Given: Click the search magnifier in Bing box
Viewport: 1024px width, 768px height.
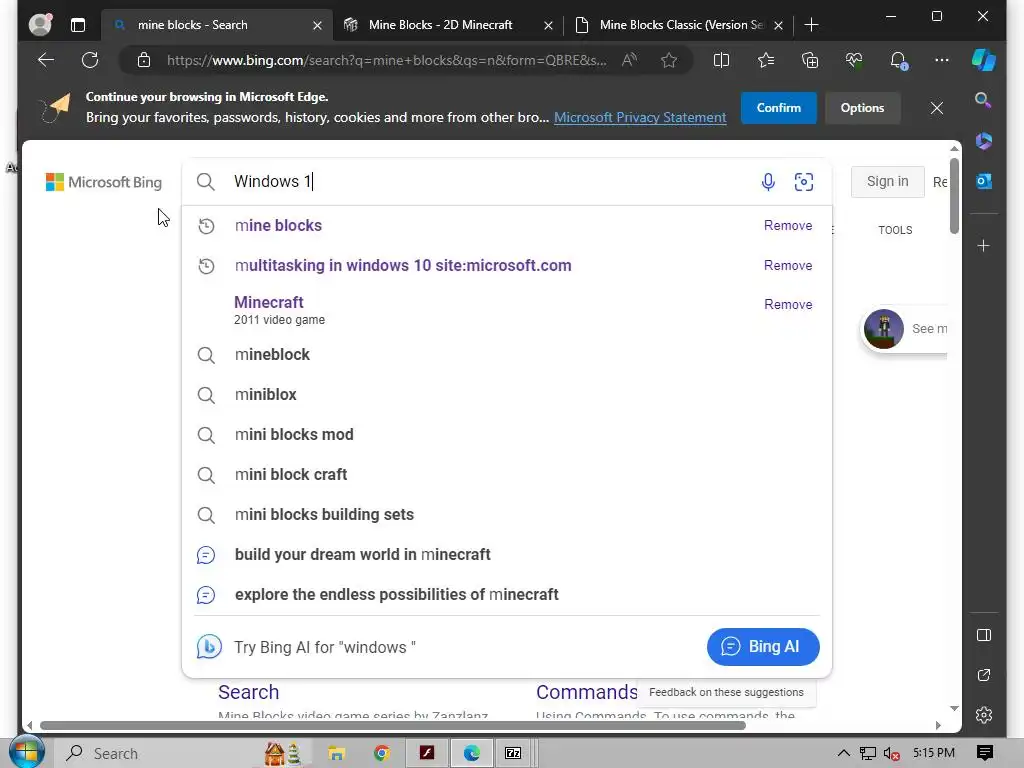Looking at the screenshot, I should 206,182.
